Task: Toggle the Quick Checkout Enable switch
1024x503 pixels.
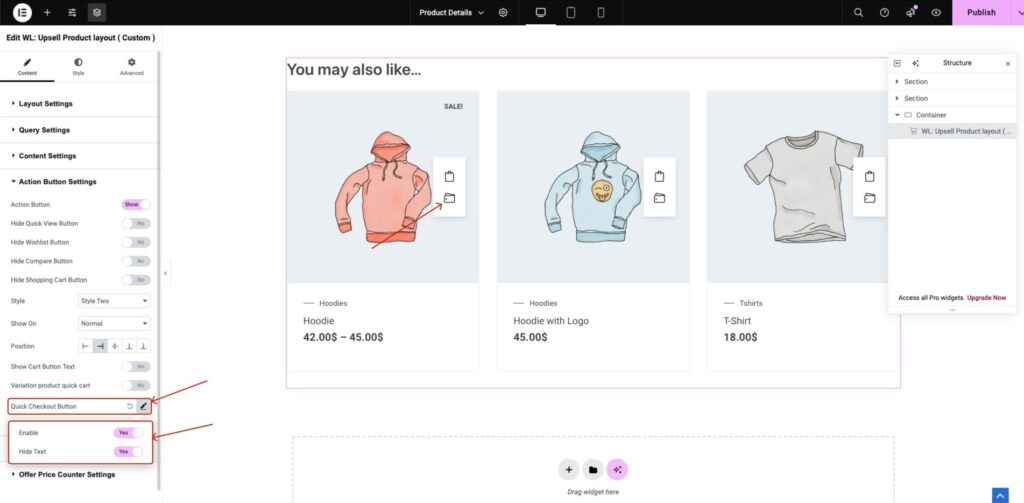Action: [128, 432]
